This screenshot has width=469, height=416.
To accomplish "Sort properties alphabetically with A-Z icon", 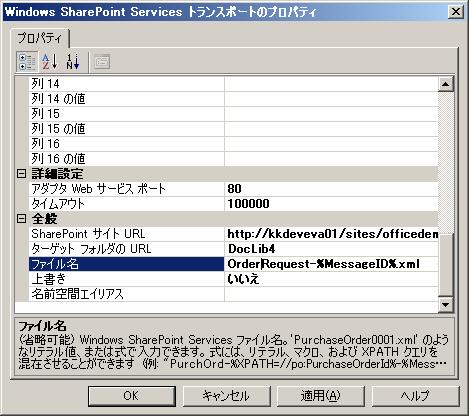I will click(50, 62).
